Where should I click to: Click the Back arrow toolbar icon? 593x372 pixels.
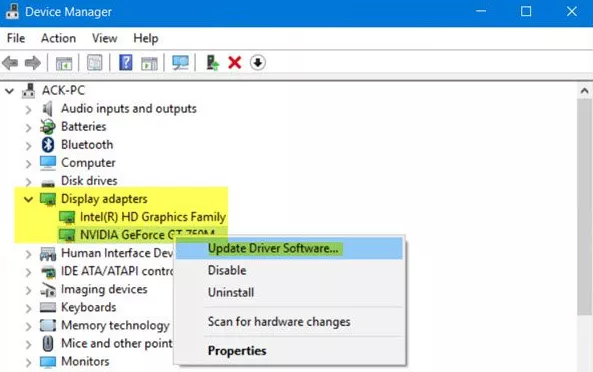click(x=10, y=63)
